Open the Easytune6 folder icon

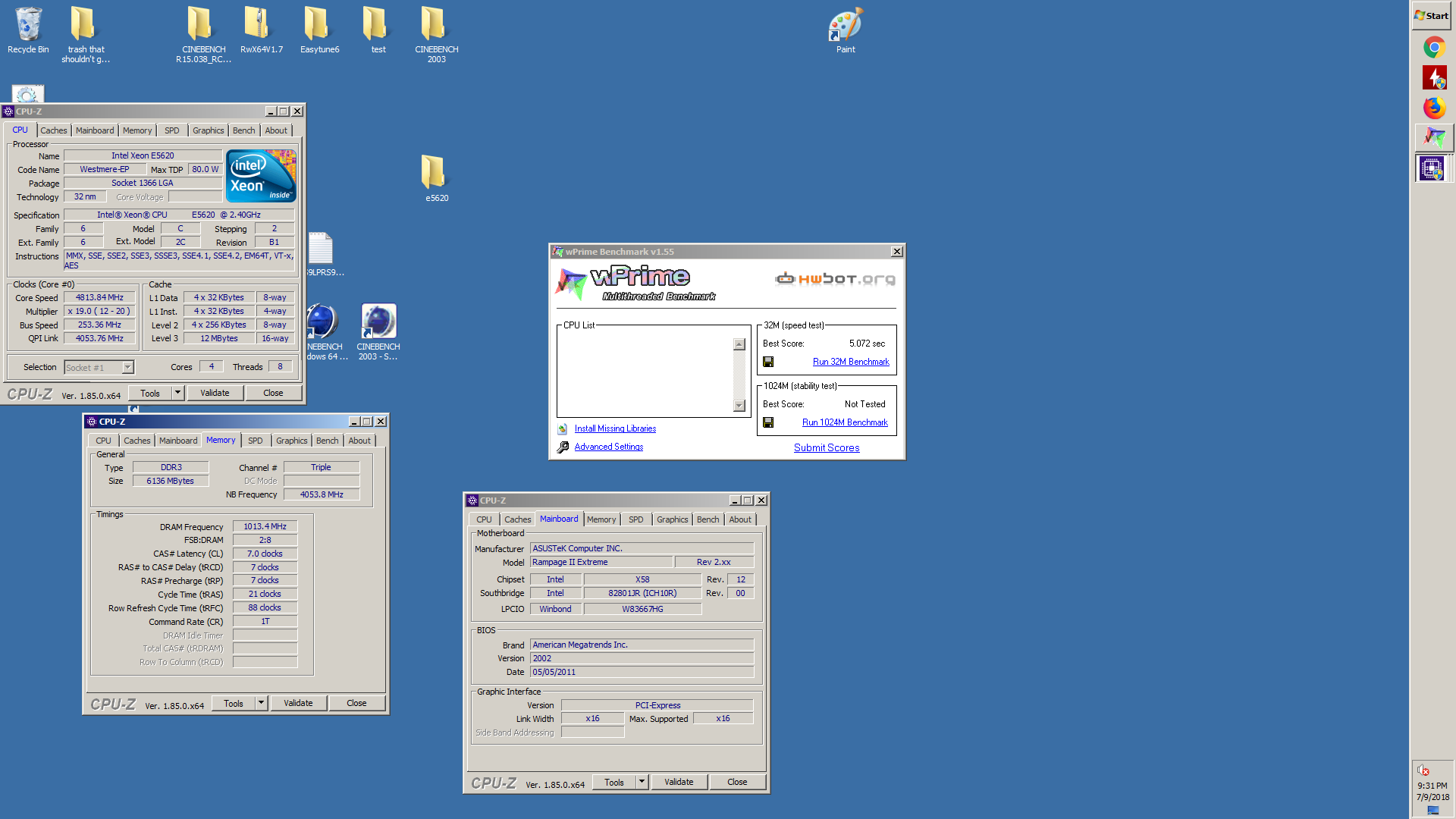319,29
